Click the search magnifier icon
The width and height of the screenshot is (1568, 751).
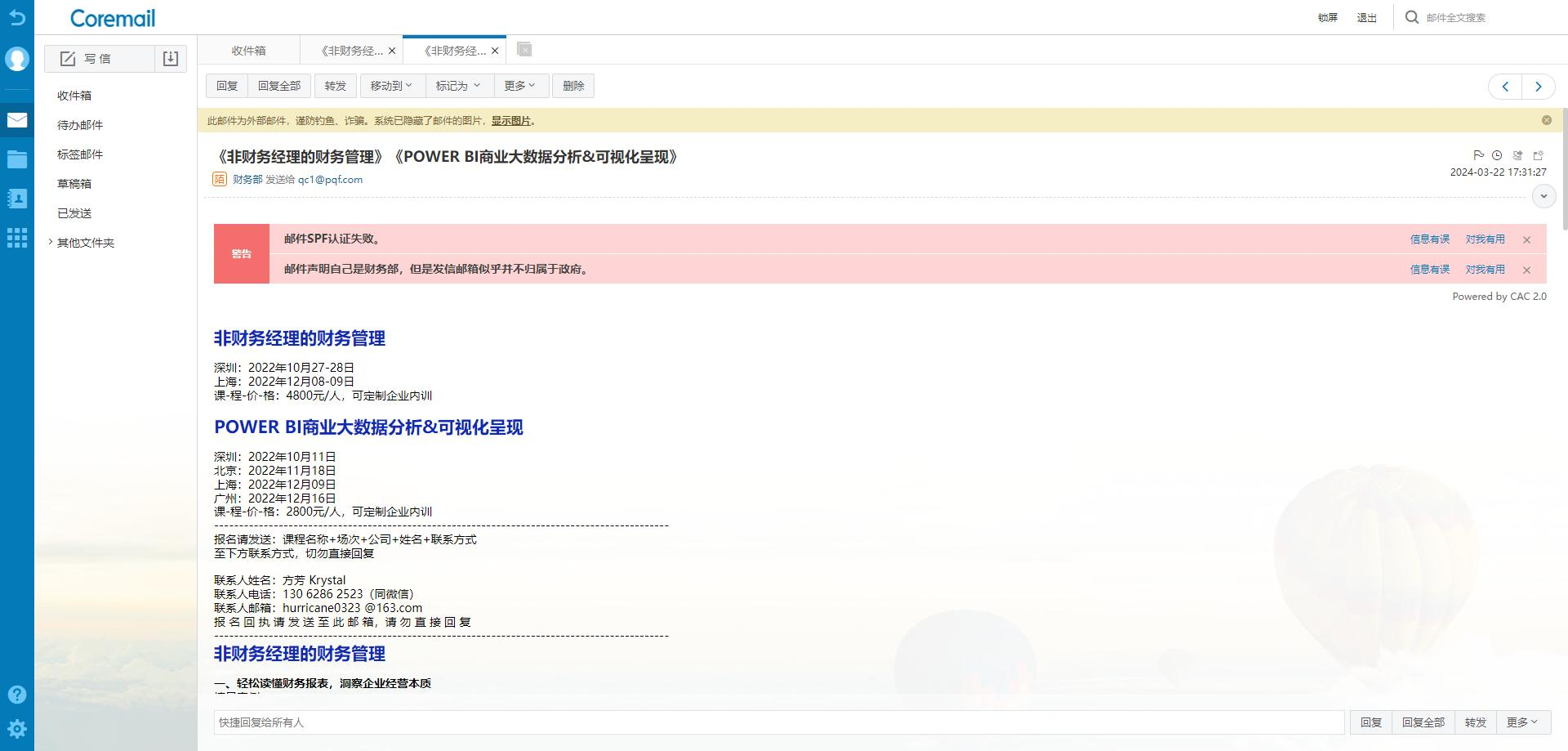[1411, 17]
